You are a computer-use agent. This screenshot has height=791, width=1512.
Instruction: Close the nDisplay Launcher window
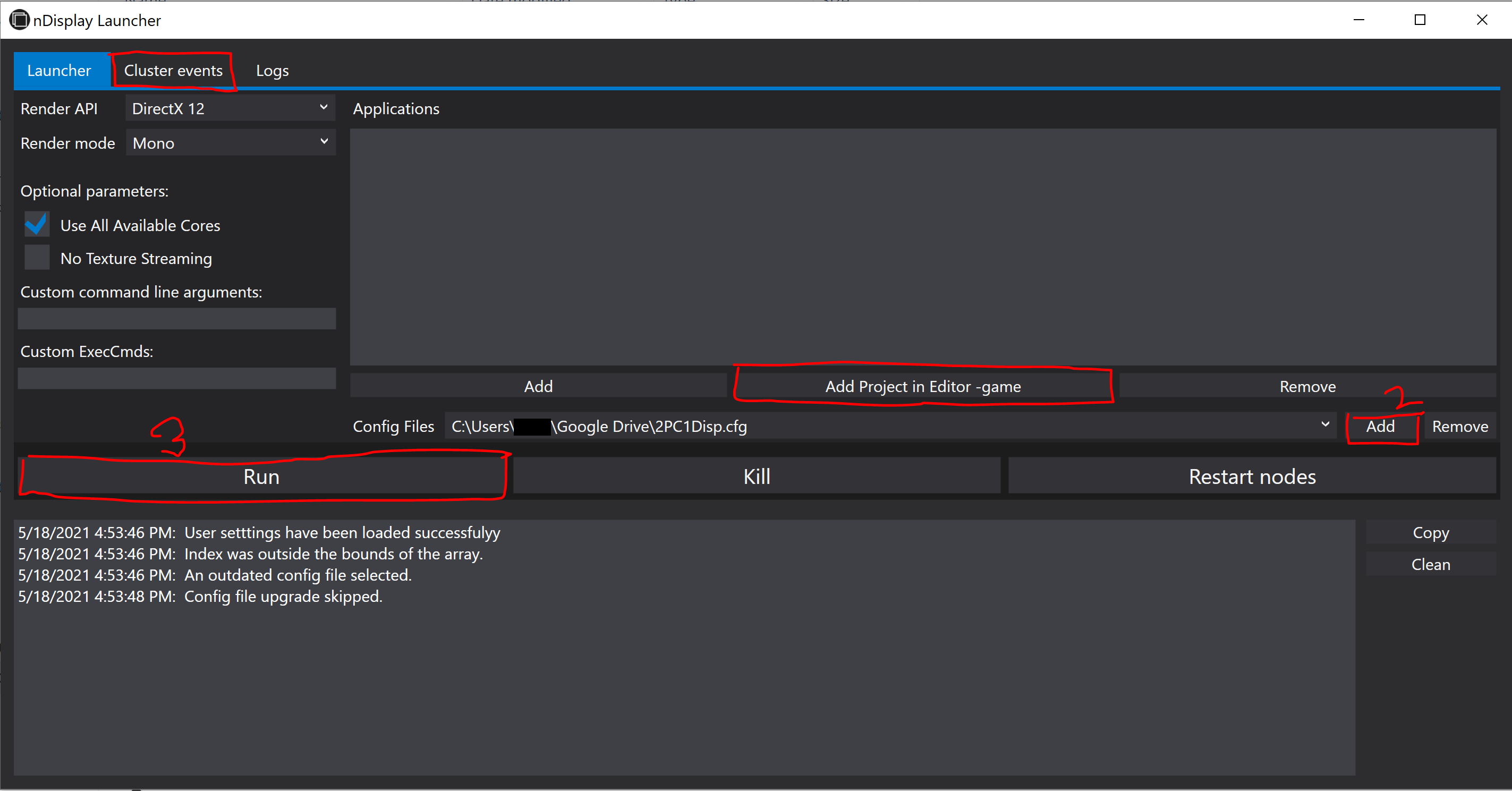click(x=1482, y=20)
